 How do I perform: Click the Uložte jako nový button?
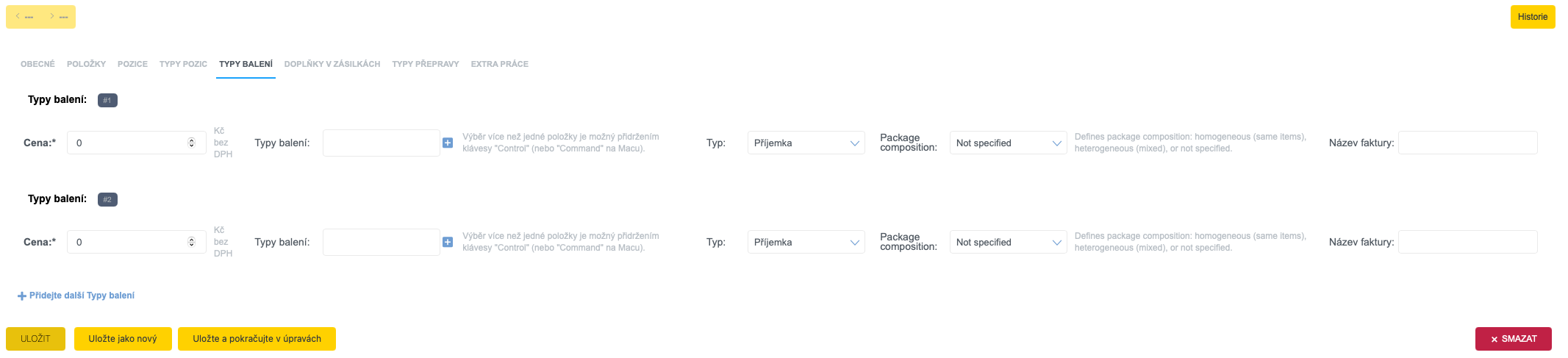pyautogui.click(x=123, y=339)
